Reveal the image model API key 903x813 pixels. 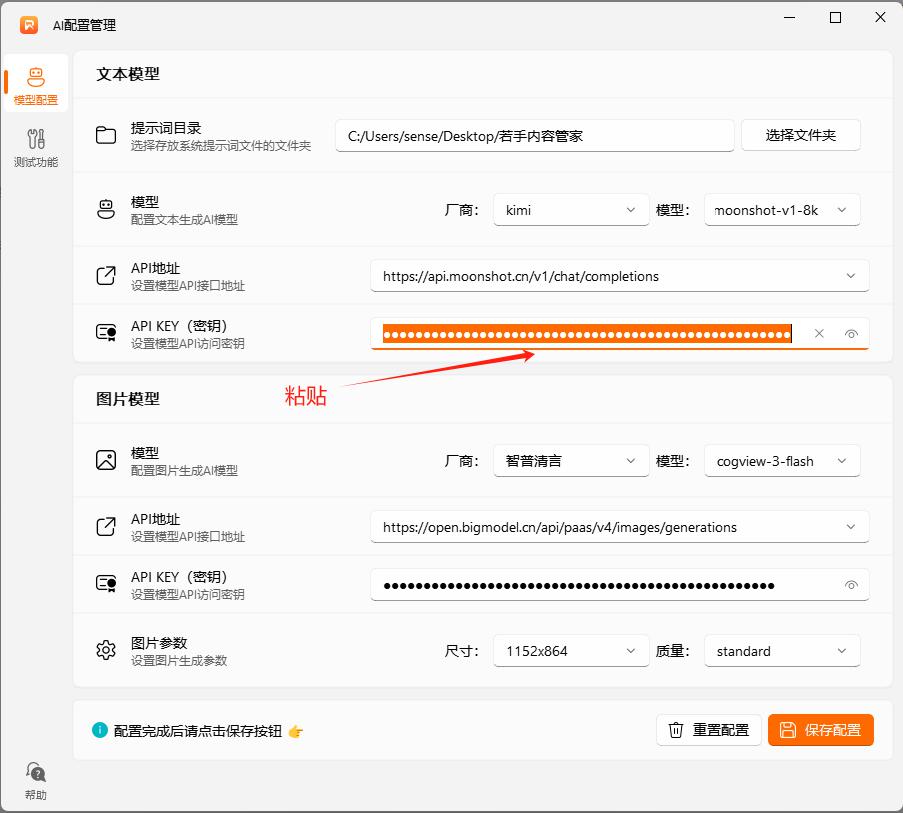coord(851,585)
